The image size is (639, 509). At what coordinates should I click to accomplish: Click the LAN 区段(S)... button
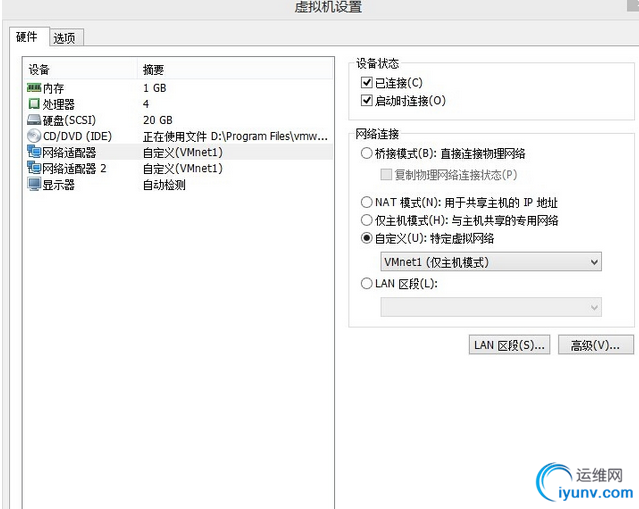(x=509, y=345)
